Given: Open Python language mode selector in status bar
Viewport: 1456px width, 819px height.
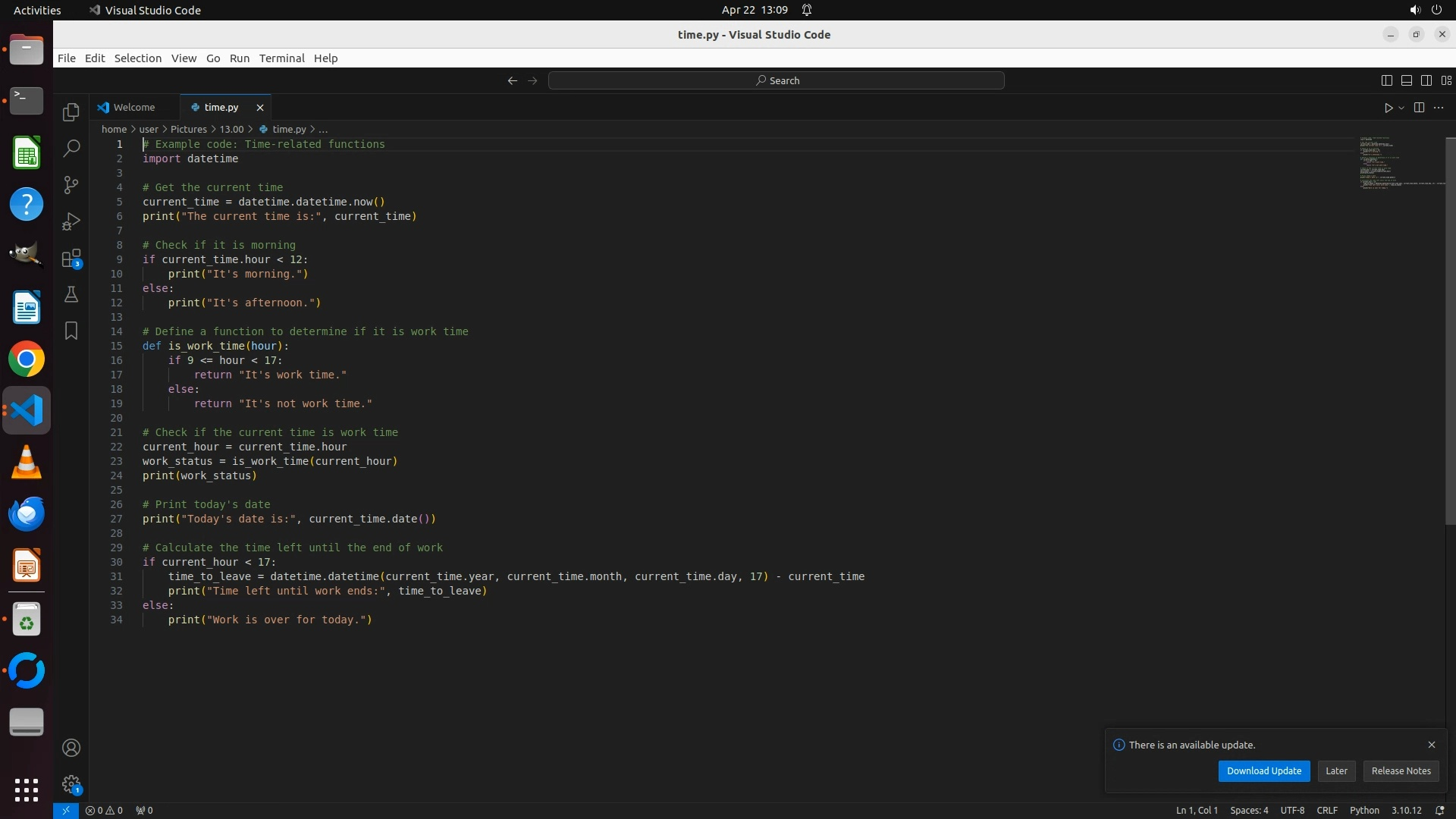Looking at the screenshot, I should [x=1363, y=810].
